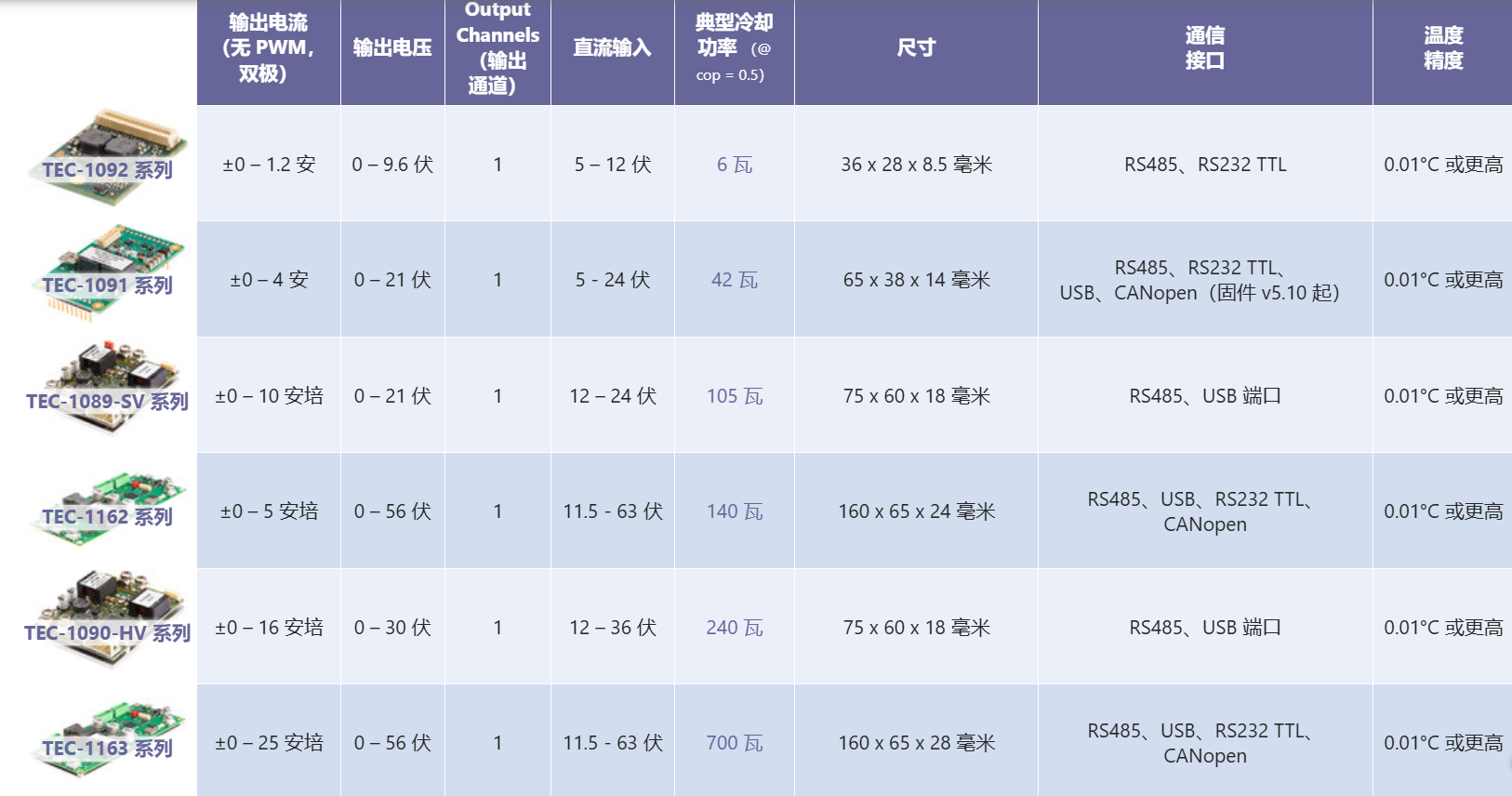Click the ±0 – 16 安培 current cell
Image resolution: width=1512 pixels, height=796 pixels.
point(269,628)
